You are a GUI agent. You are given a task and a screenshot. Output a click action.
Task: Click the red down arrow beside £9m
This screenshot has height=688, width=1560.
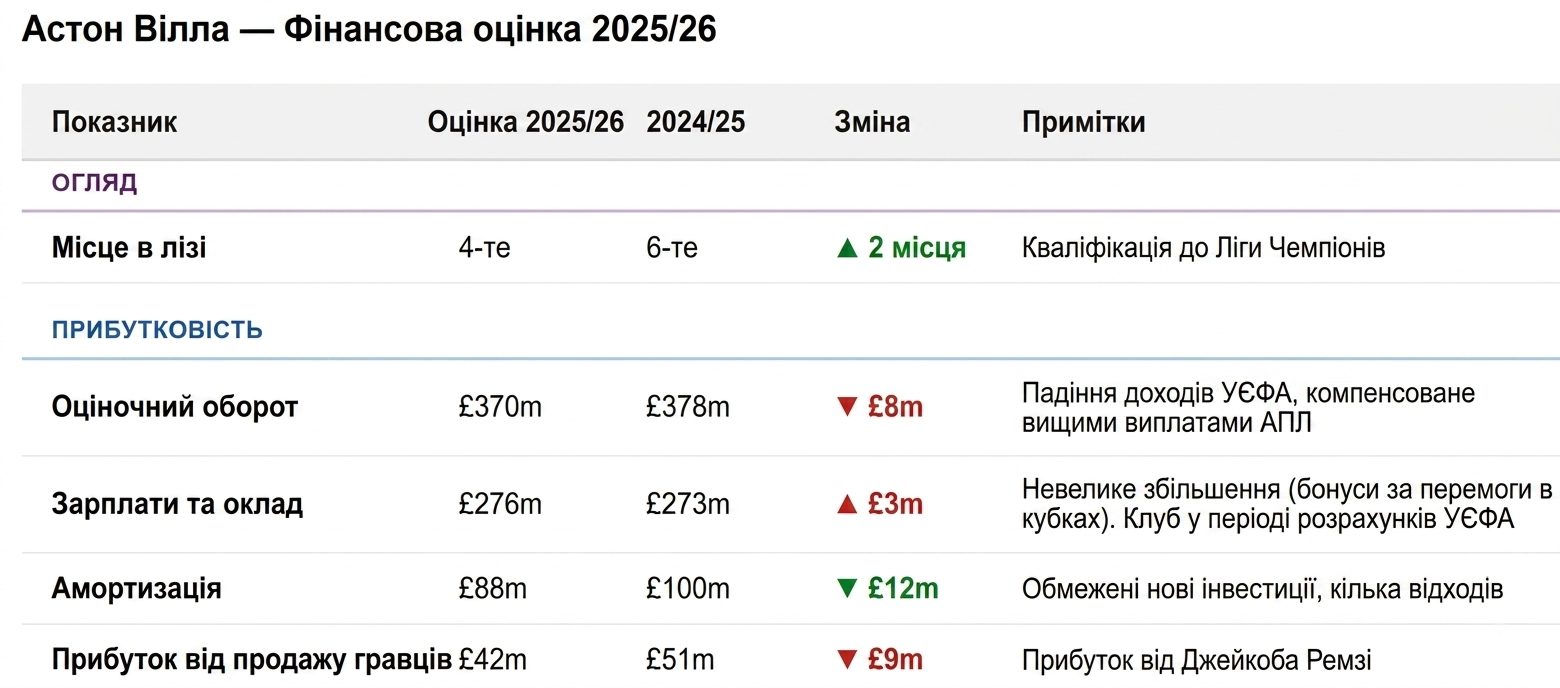[847, 660]
